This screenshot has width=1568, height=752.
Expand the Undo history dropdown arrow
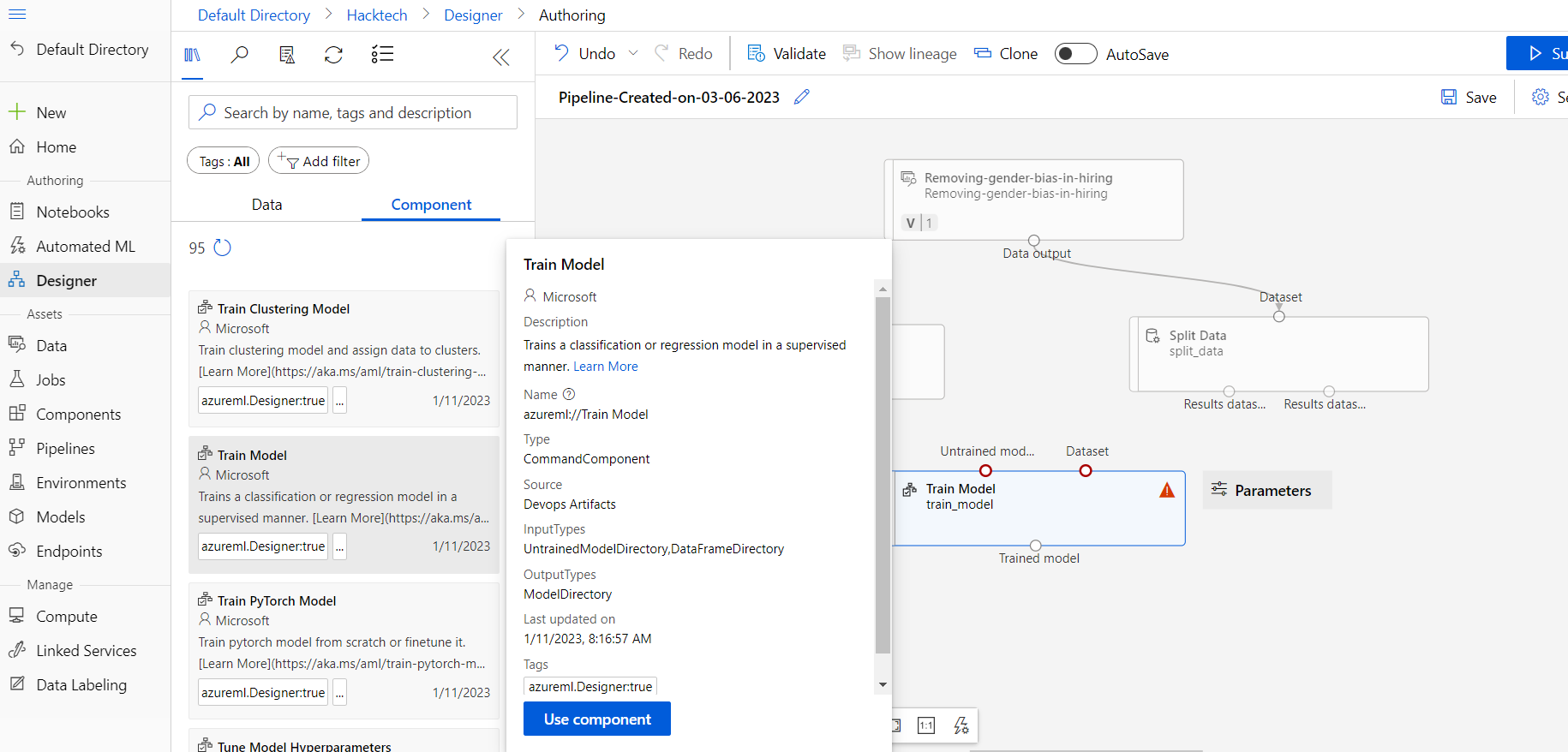pyautogui.click(x=633, y=53)
